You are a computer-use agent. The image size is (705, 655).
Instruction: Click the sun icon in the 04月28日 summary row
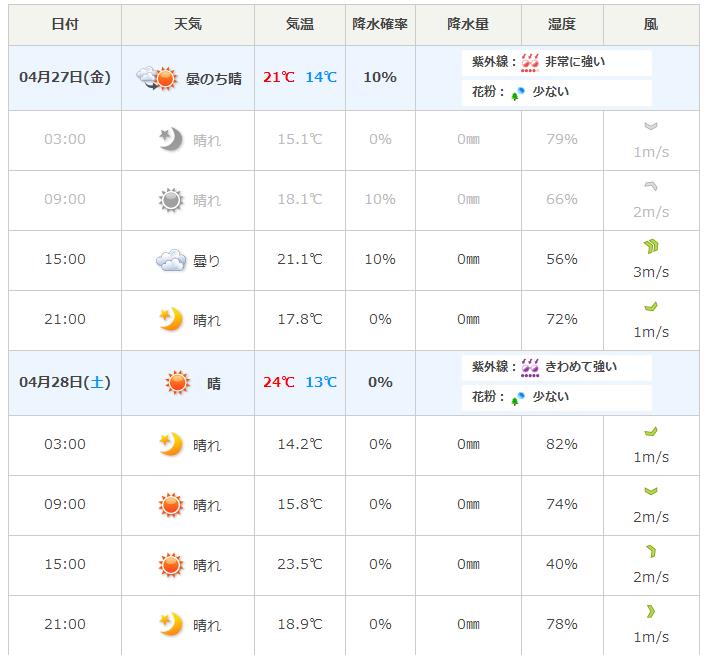click(x=178, y=382)
